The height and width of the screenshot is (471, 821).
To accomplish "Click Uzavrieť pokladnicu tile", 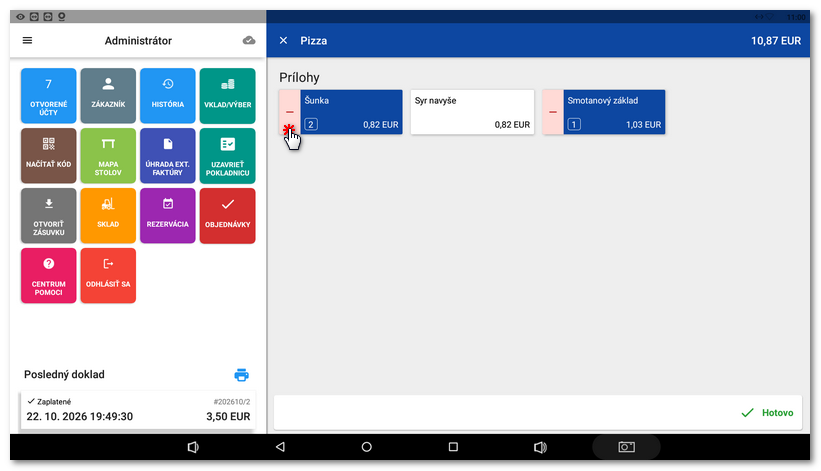I will pos(227,155).
